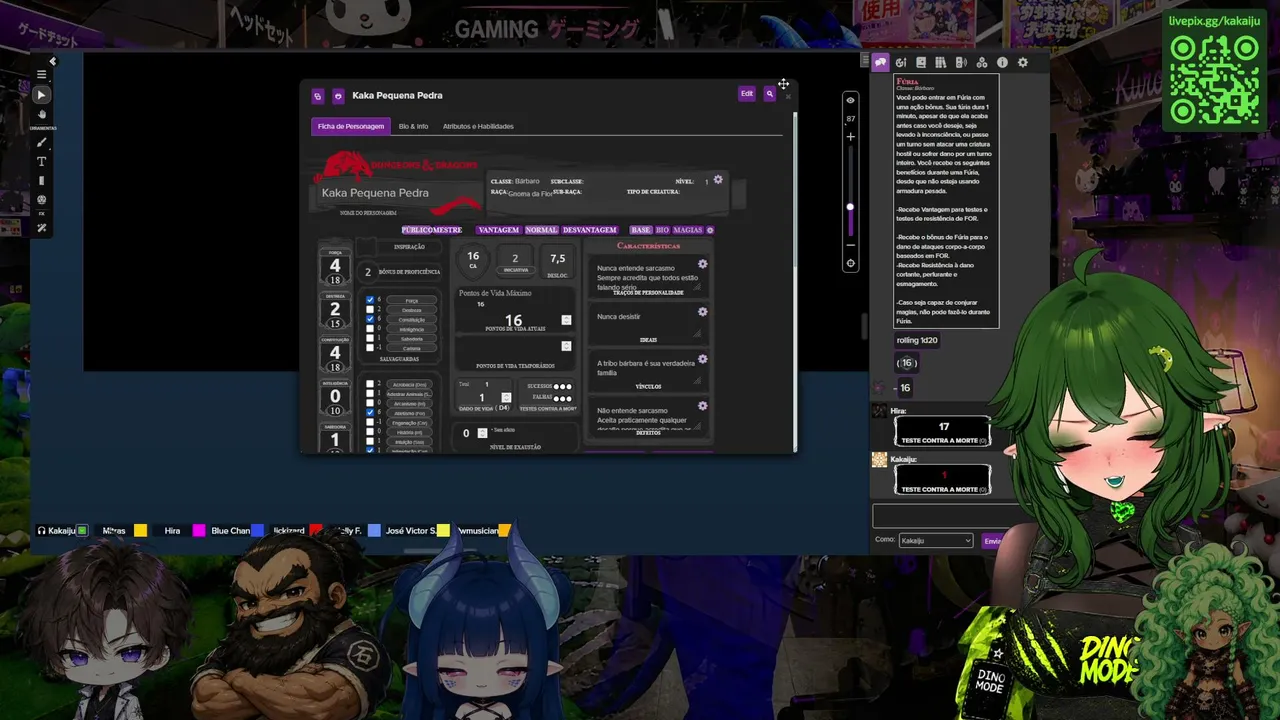The image size is (1280, 720).
Task: Toggle the Inteligência saving throw checkbox
Action: (370, 329)
